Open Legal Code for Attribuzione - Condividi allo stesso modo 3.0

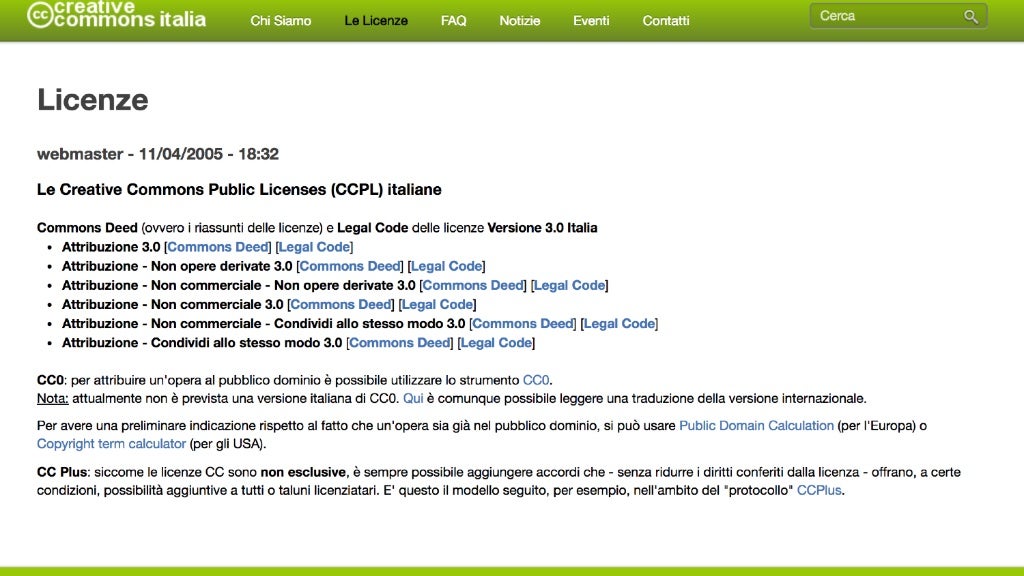click(x=496, y=343)
